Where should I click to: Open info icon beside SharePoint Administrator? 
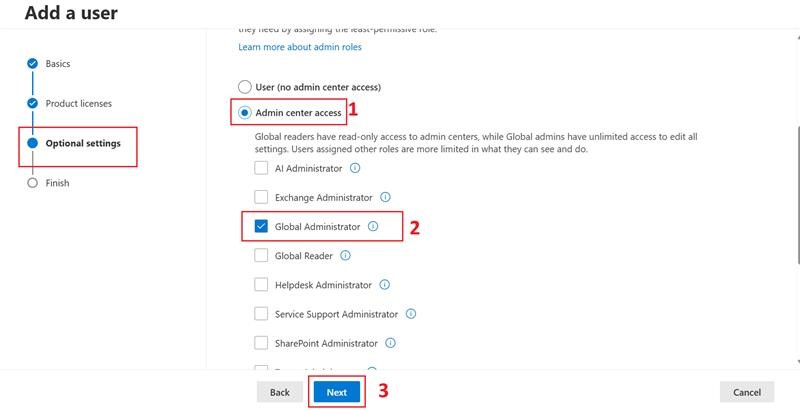(x=390, y=343)
